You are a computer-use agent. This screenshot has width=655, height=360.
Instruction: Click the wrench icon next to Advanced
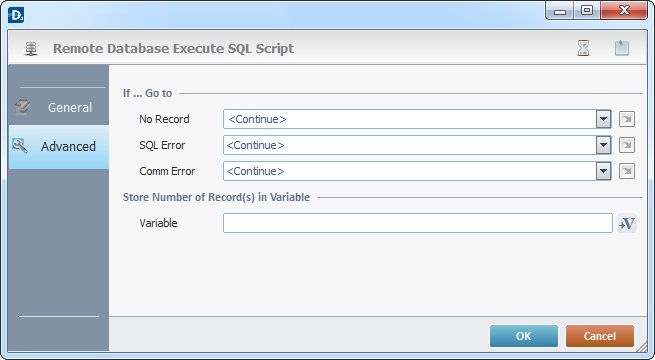20,146
